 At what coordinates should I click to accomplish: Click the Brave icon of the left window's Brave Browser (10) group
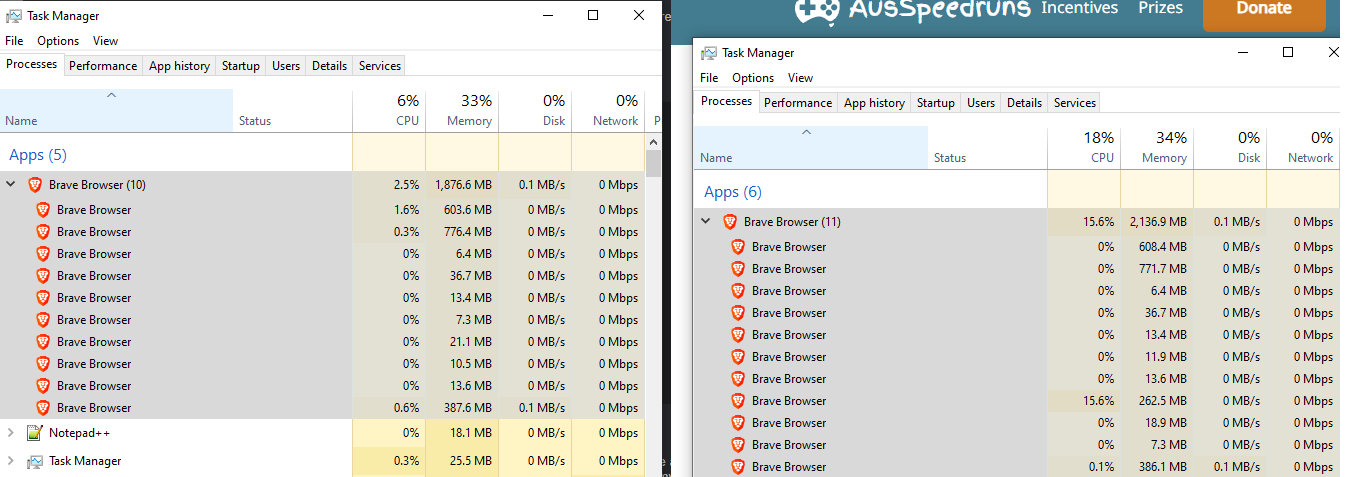[35, 185]
